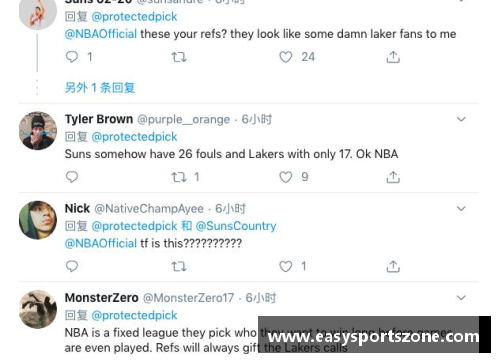500x362 pixels.
Task: Open MonsterZero's profile avatar
Action: point(38,309)
